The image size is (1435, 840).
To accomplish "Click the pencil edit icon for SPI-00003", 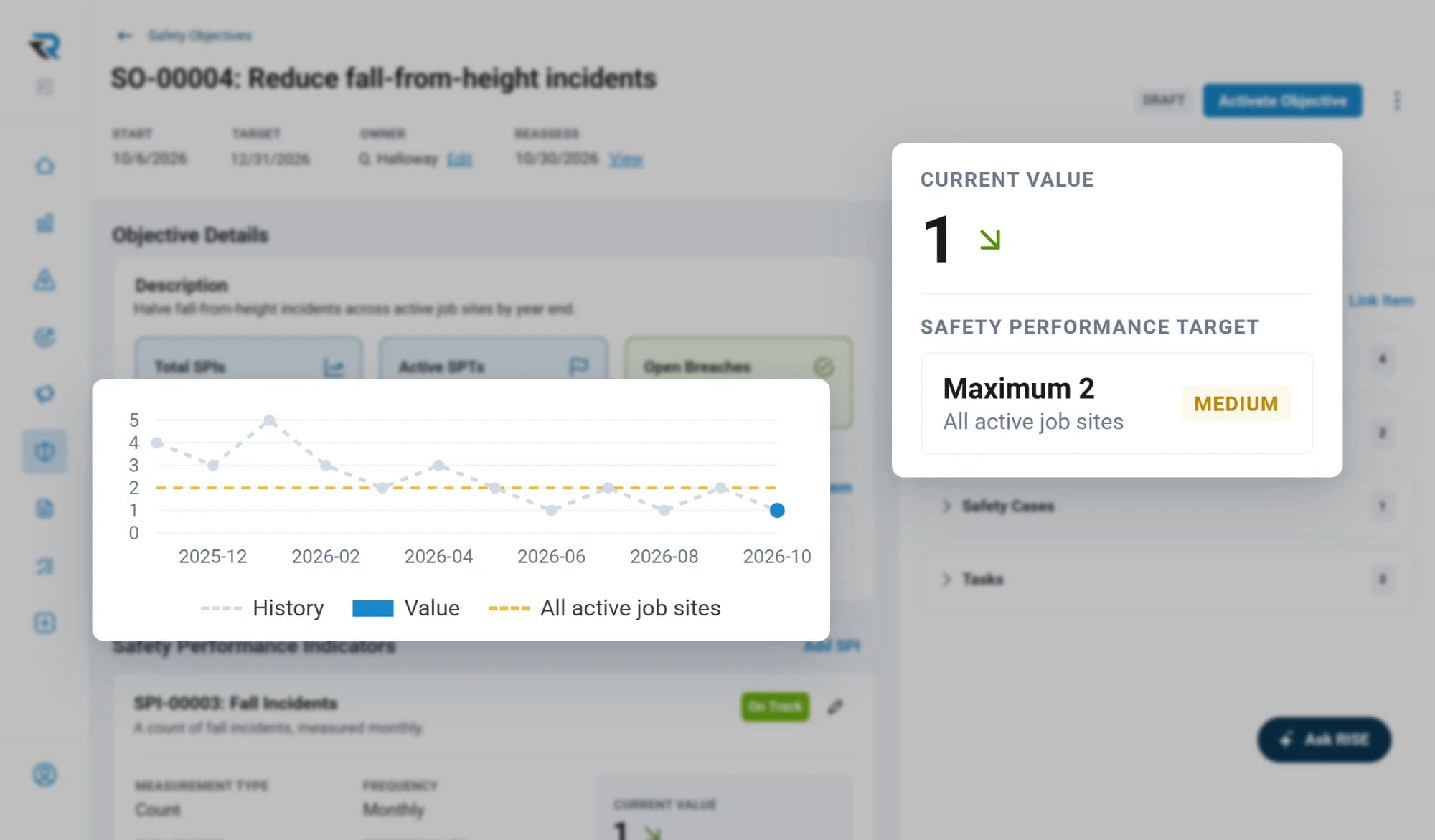I will 835,707.
